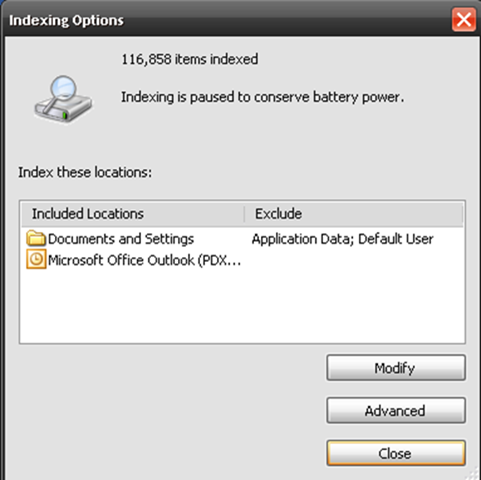Click the Default User exclusion text
Viewport: 481px width, 480px height.
click(396, 239)
